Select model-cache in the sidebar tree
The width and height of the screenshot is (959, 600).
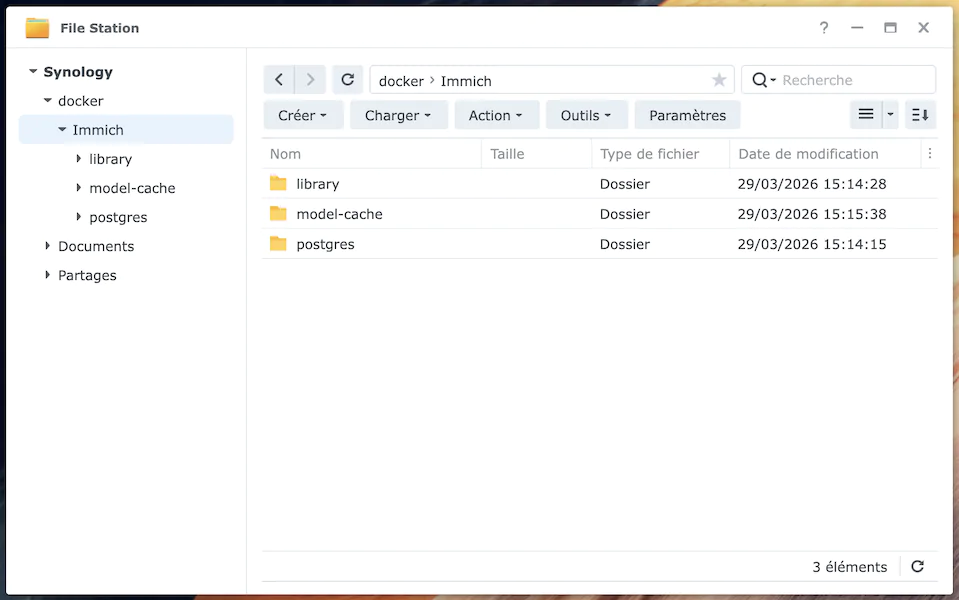[132, 188]
